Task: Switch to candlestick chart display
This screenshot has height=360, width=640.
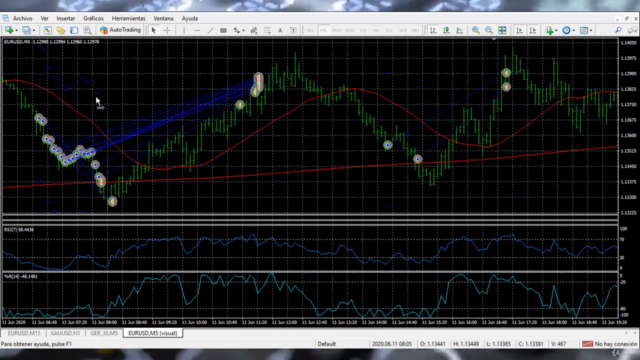Action: coord(446,30)
